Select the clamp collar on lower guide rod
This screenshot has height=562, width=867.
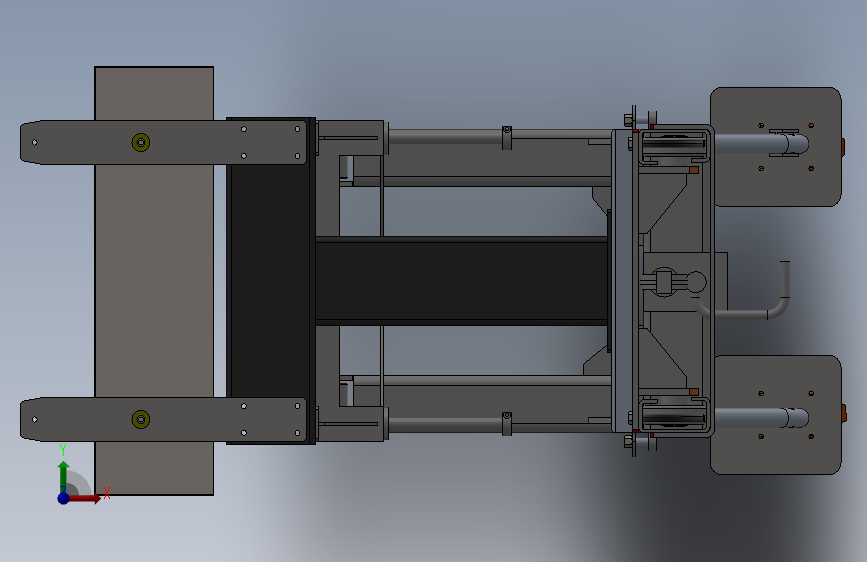506,424
